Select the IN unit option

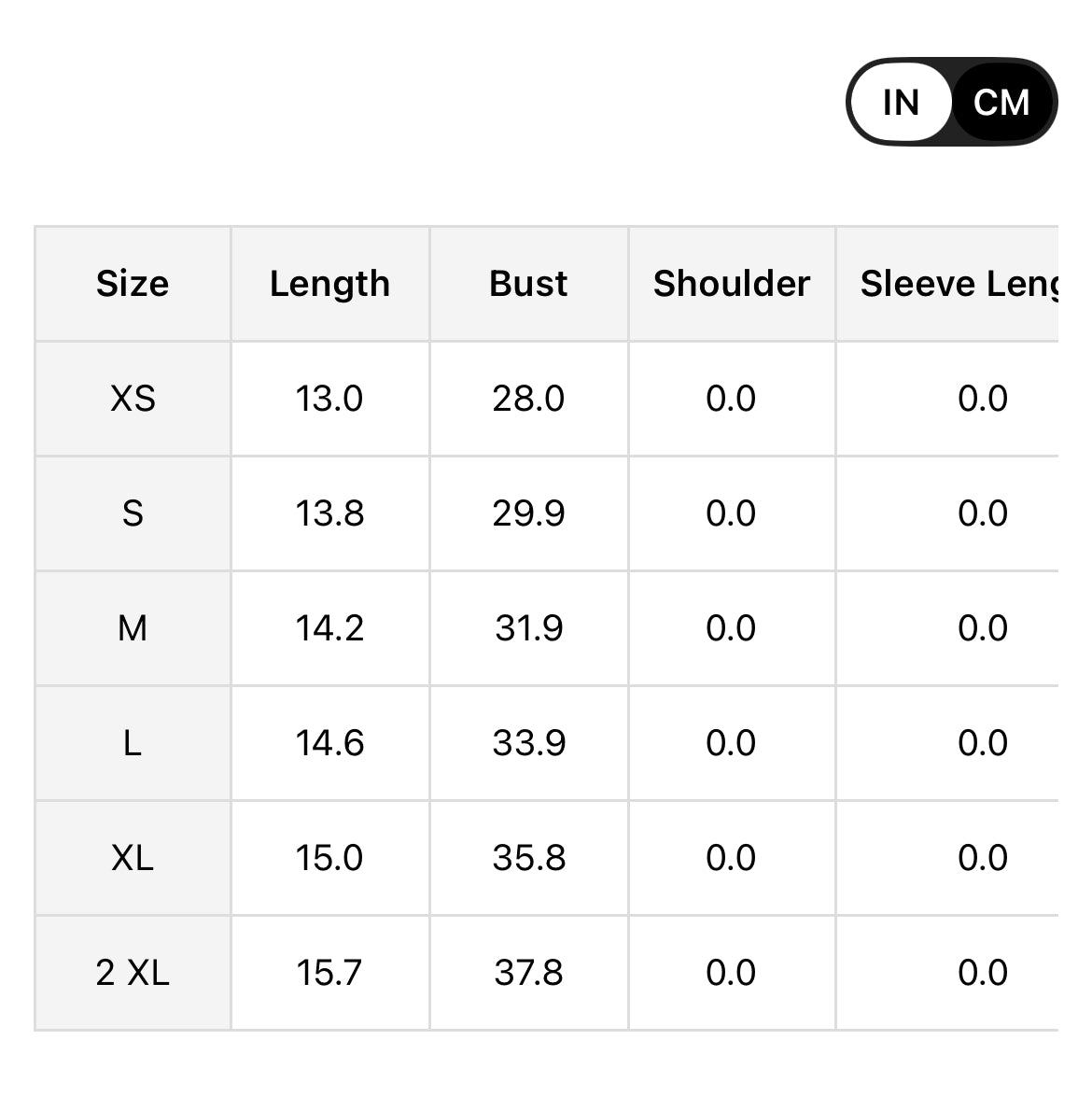(x=899, y=102)
